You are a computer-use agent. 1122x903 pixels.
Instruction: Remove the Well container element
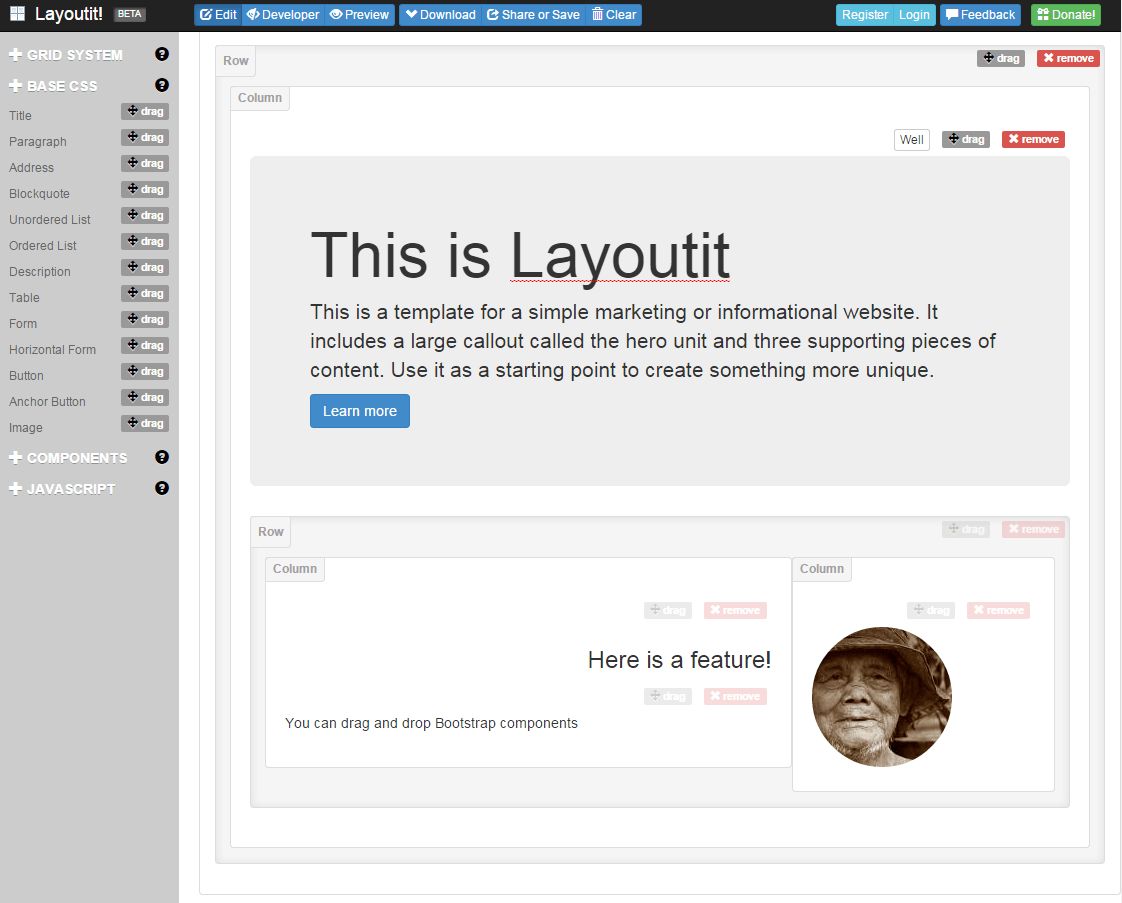pos(1033,139)
